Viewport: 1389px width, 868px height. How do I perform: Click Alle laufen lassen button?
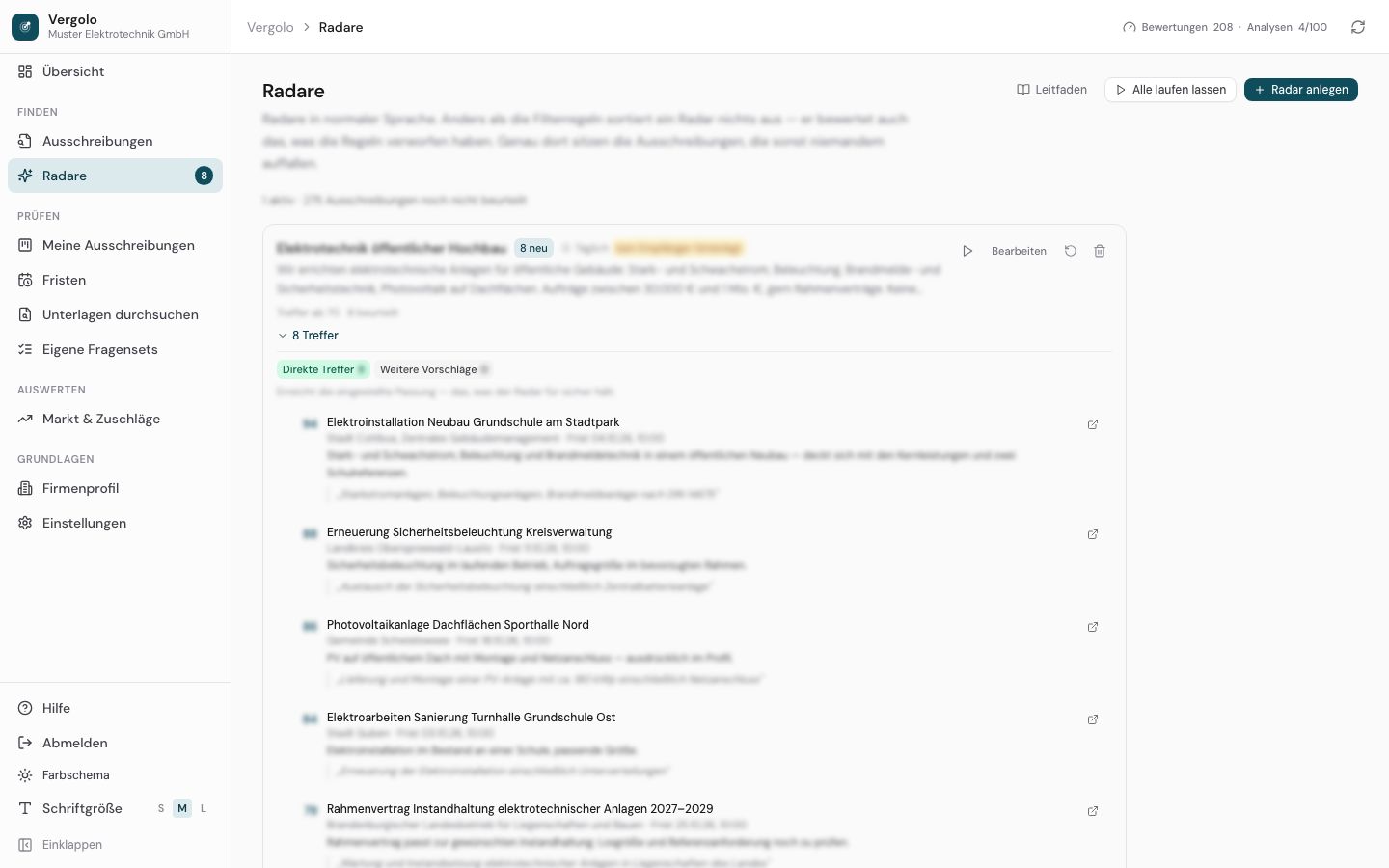point(1170,90)
